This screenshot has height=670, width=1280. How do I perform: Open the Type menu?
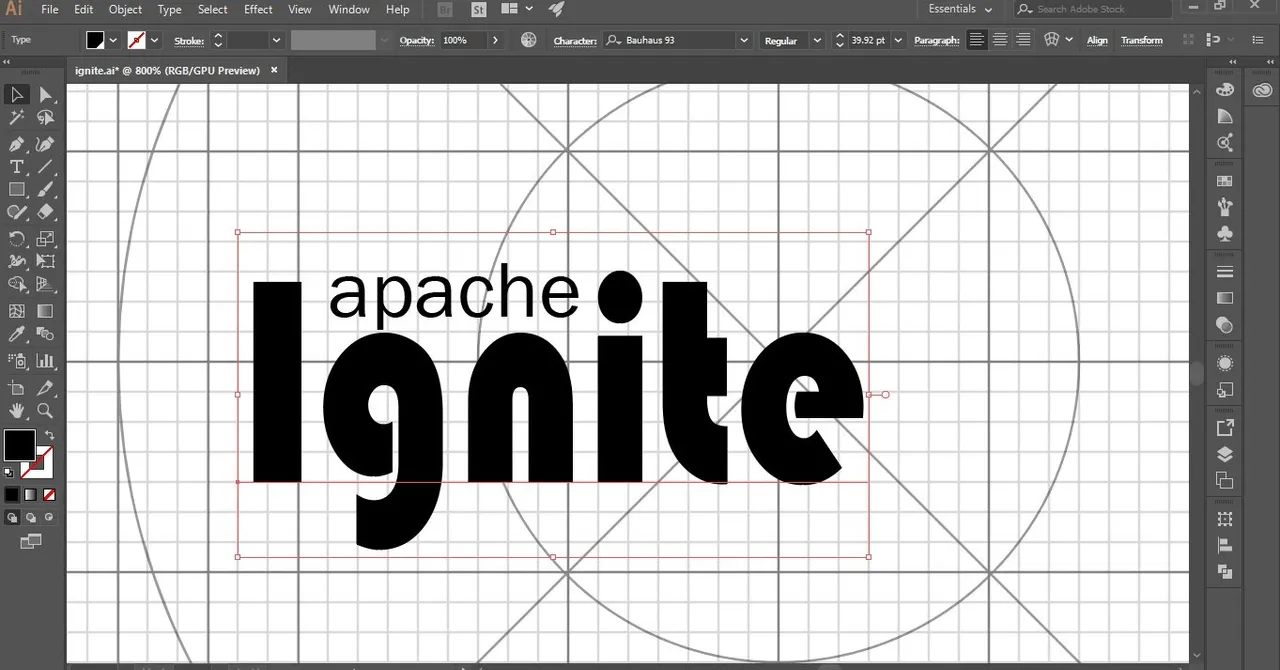pyautogui.click(x=169, y=9)
